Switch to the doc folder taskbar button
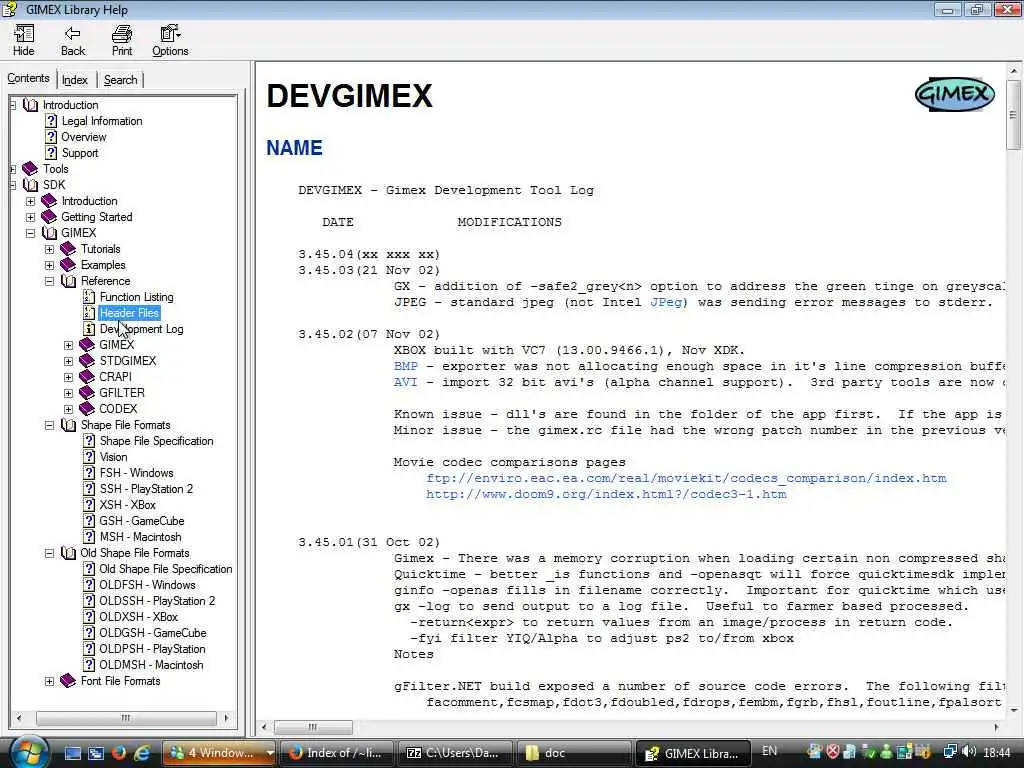 point(575,753)
